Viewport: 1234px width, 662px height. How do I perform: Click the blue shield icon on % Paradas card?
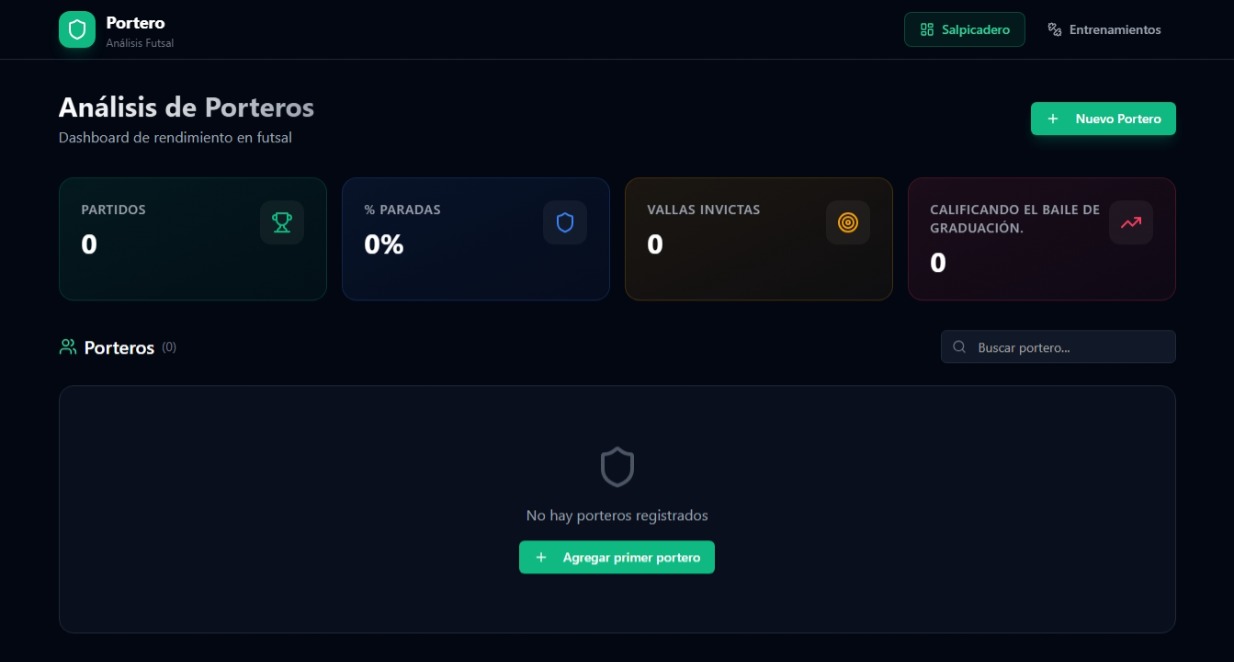(x=565, y=222)
